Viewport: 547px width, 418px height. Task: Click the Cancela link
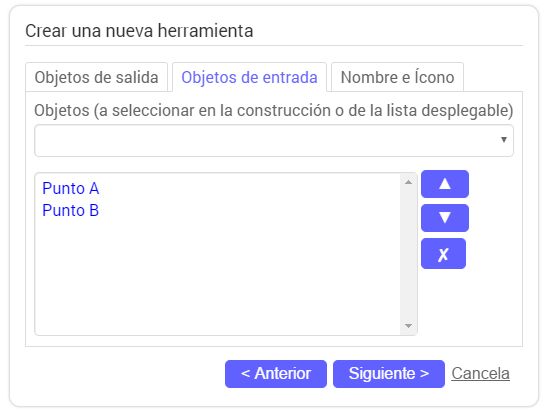coord(480,374)
